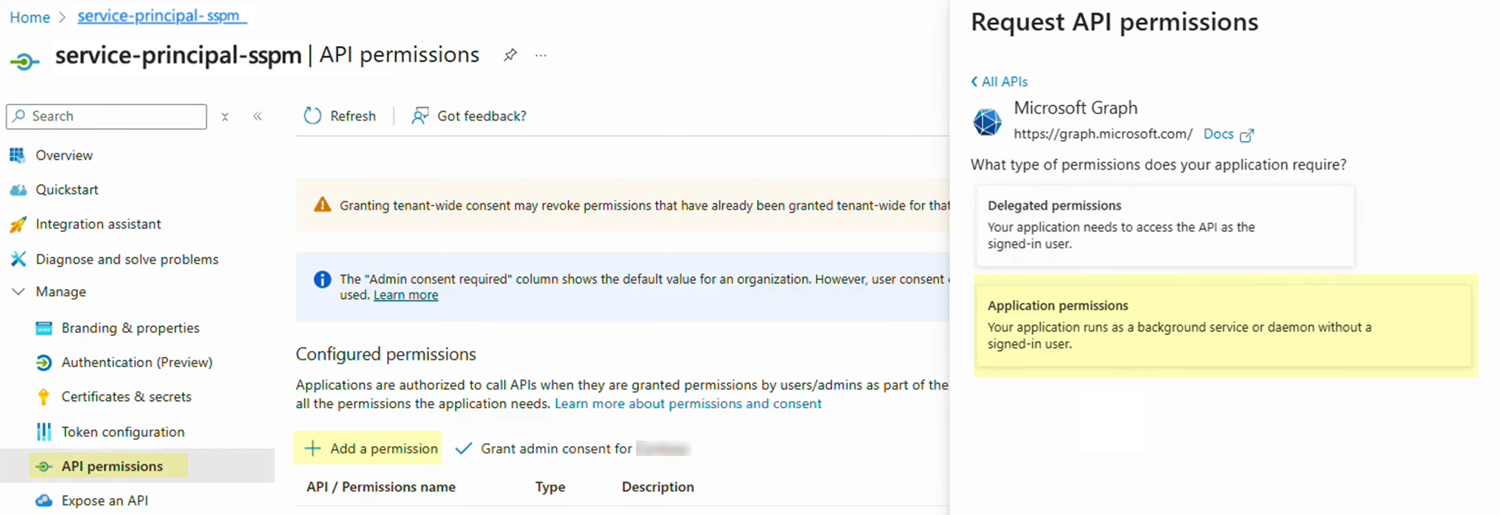Click Grant admin consent button
This screenshot has width=1500, height=515.
tap(555, 449)
